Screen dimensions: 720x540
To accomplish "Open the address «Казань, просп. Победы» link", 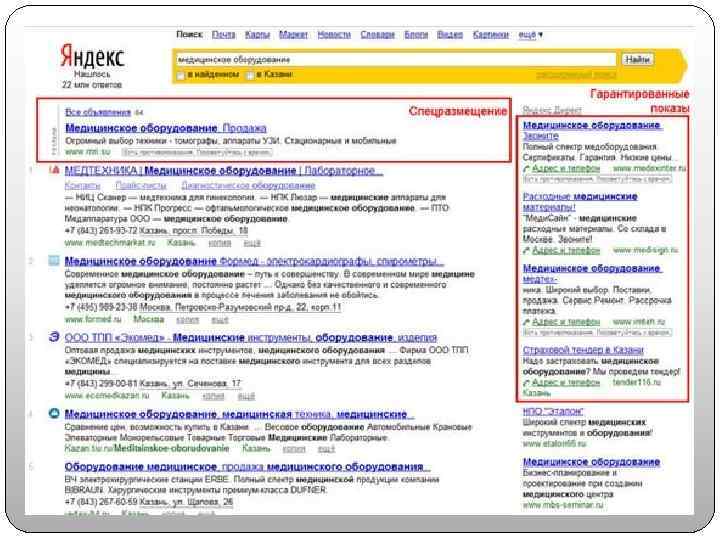I will click(x=193, y=231).
